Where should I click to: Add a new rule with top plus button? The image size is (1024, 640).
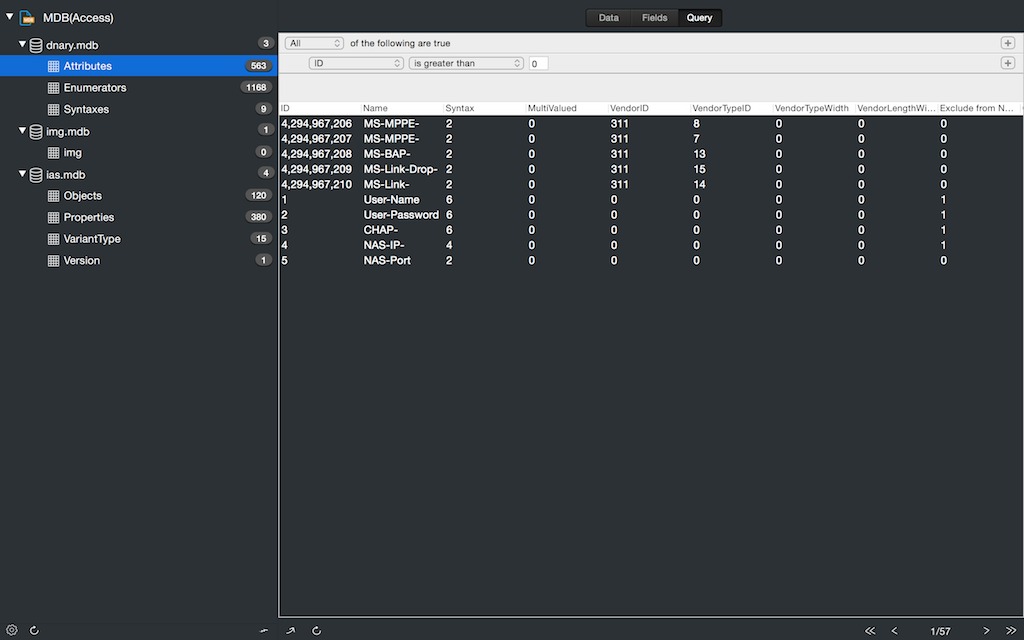(x=1007, y=43)
